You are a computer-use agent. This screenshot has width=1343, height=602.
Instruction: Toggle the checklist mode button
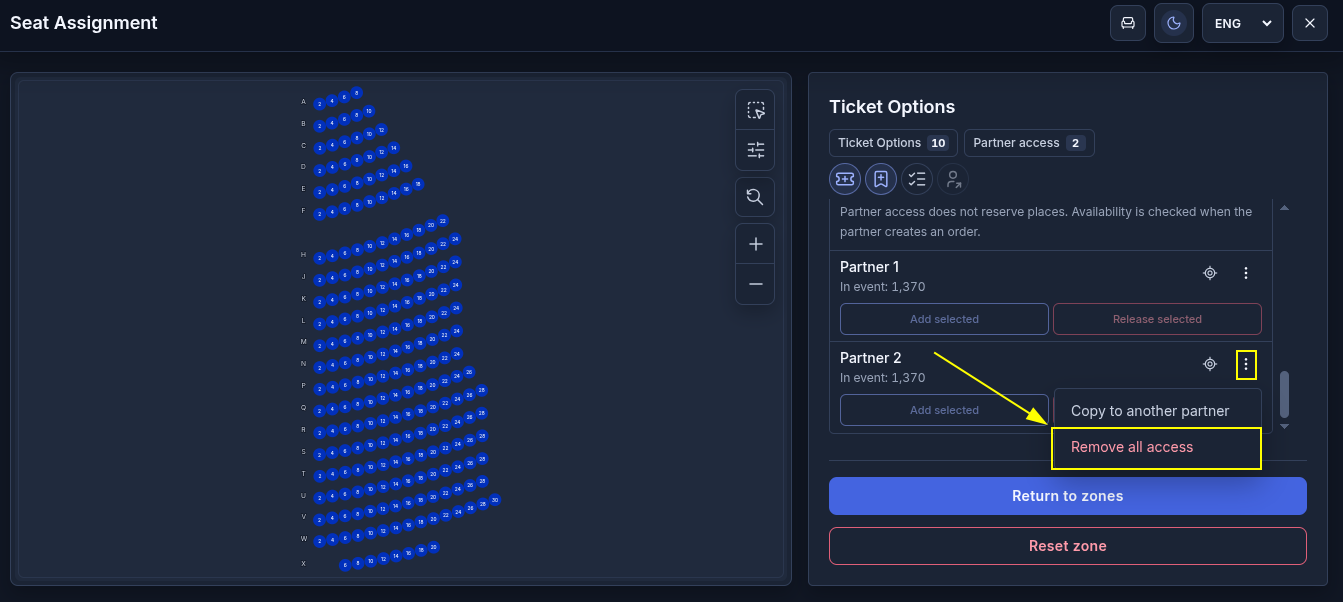coord(917,179)
